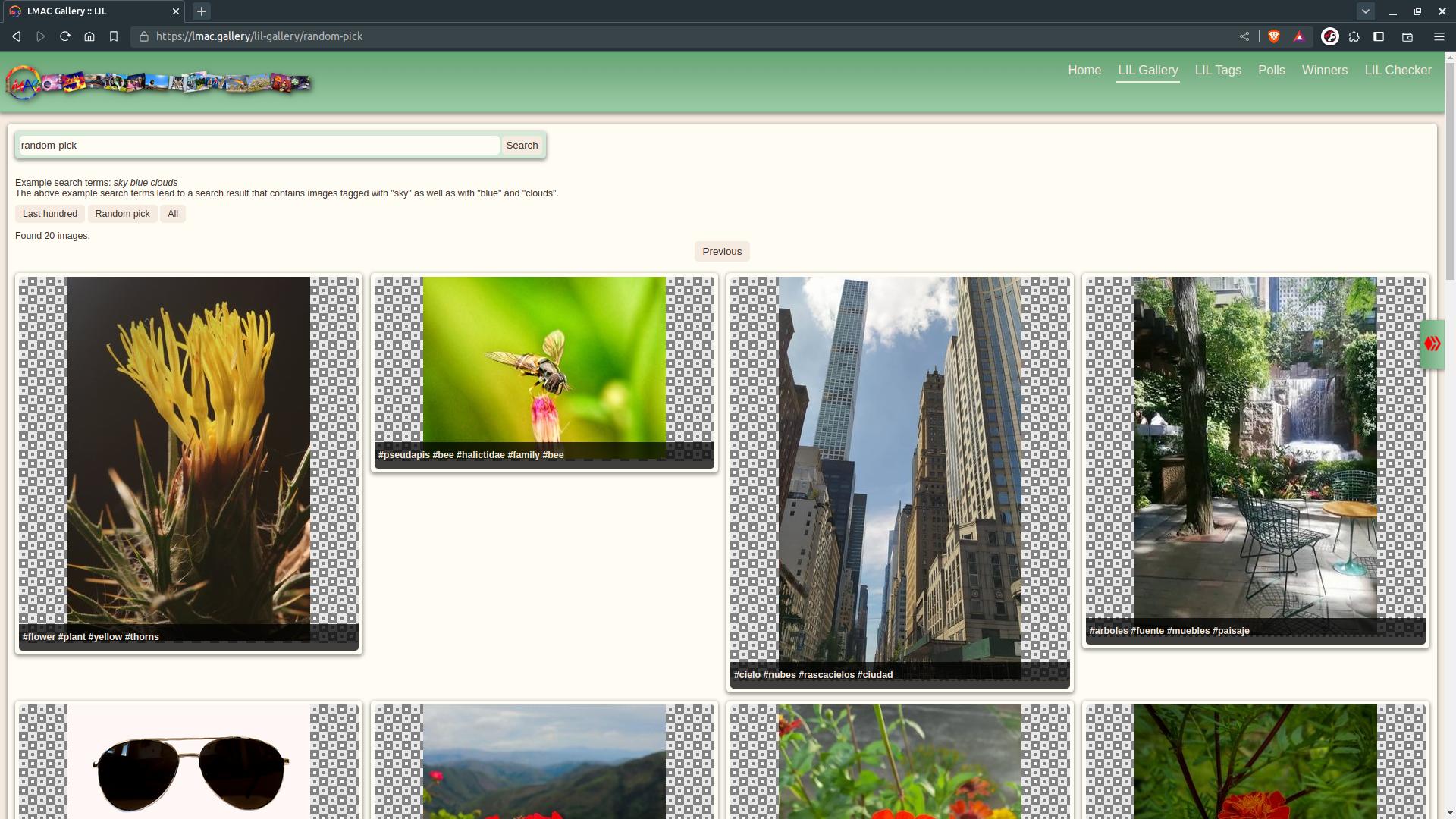Screen dimensions: 1456x819
Task: Click the #fuente tag
Action: [x=1147, y=631]
